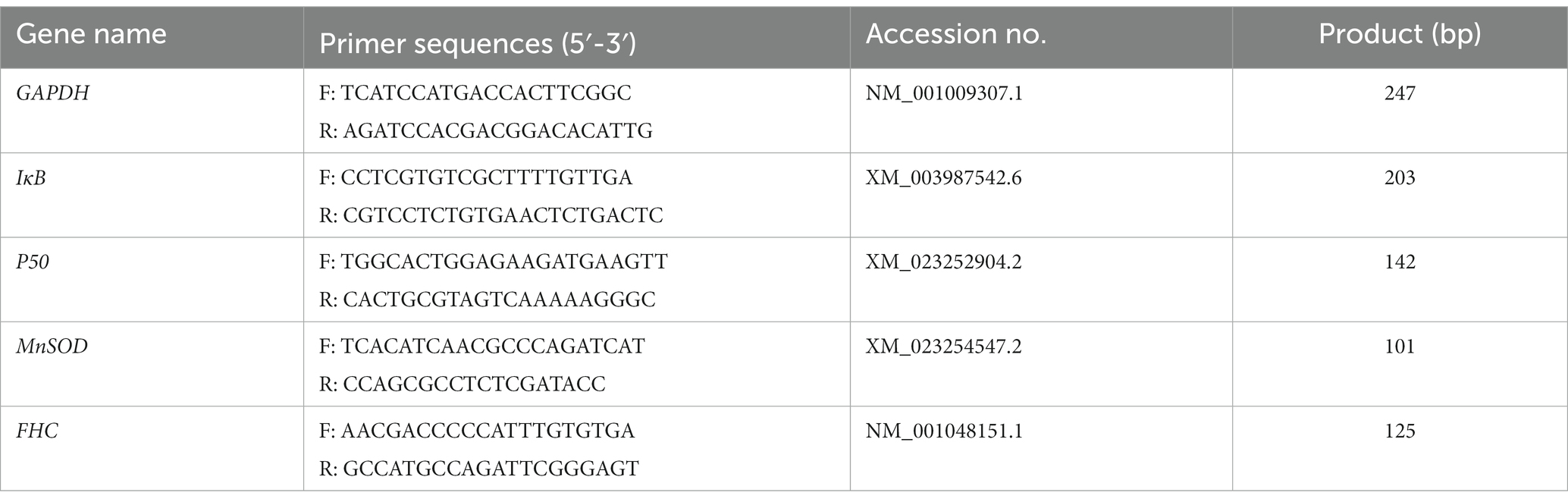This screenshot has width=1568, height=502.
Task: Click the Accession no. column header
Action: (955, 34)
